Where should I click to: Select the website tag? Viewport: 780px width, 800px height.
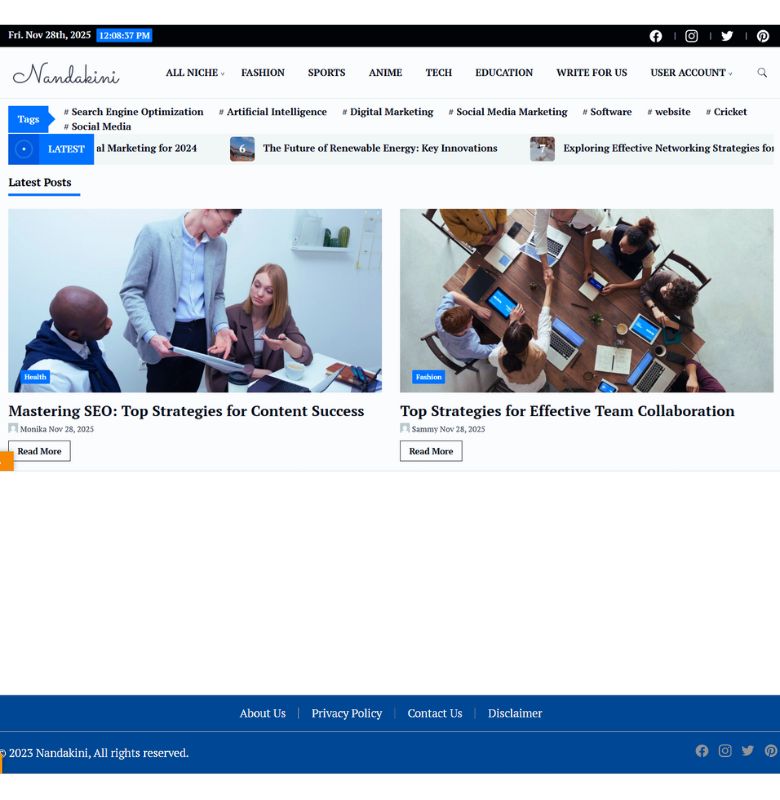pyautogui.click(x=669, y=112)
